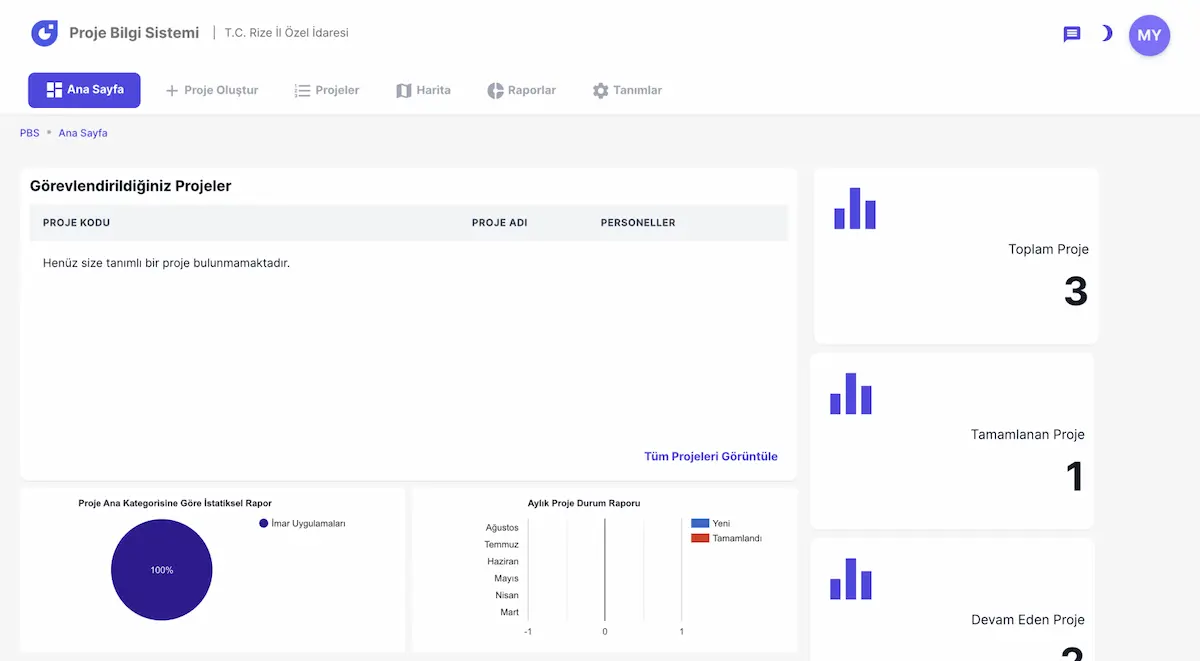Click the 100% pie chart slice
Screen dimensions: 1200x661
(162, 570)
